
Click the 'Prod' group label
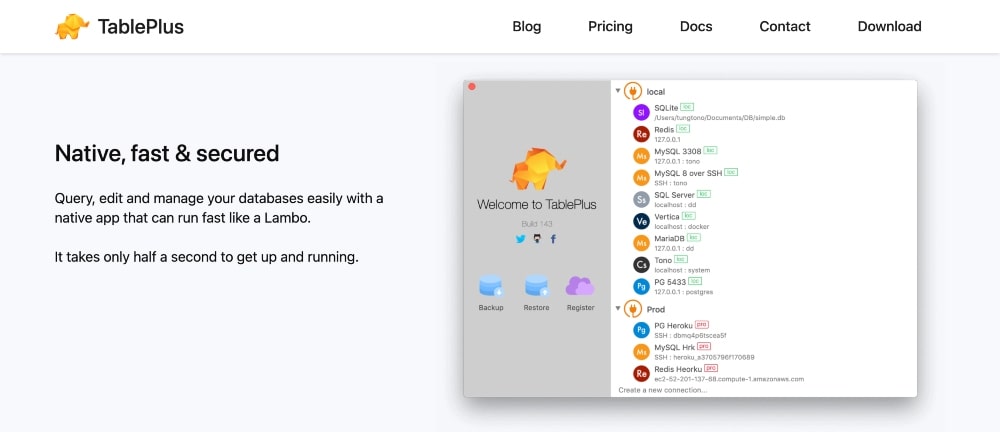(656, 309)
